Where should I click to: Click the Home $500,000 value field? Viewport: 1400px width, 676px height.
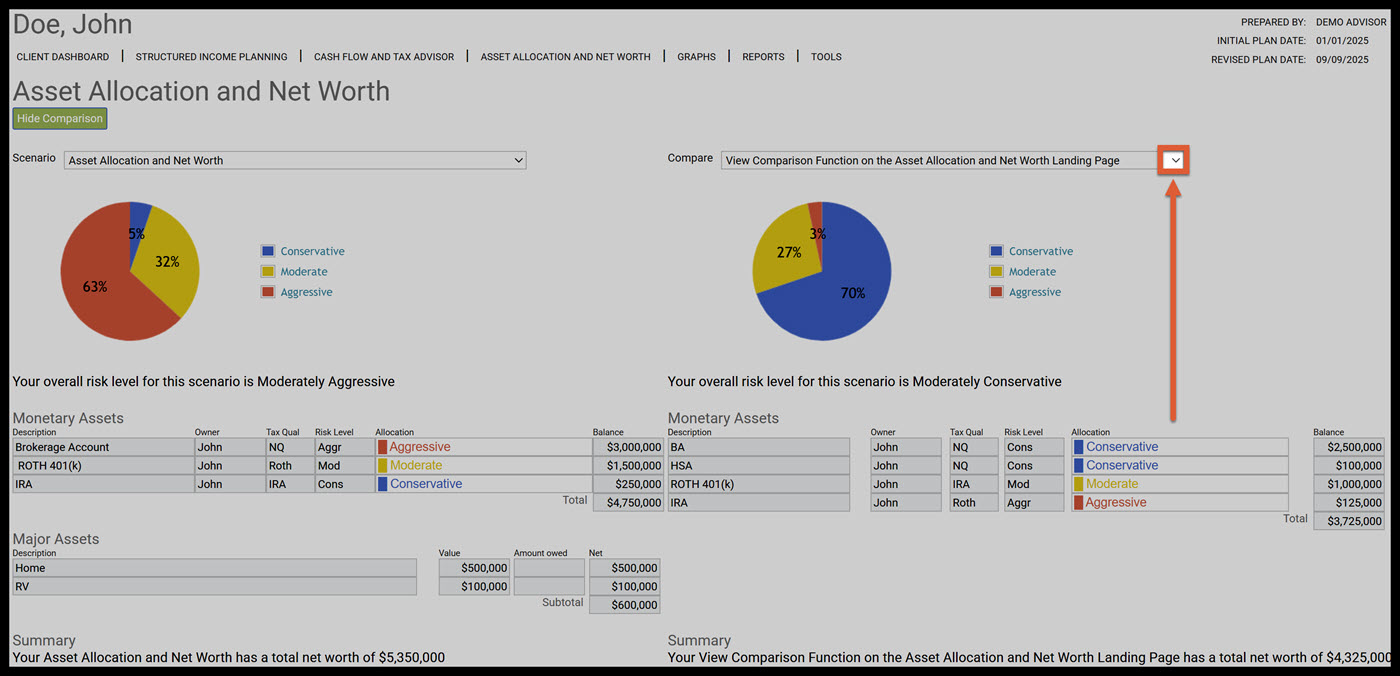pos(475,568)
